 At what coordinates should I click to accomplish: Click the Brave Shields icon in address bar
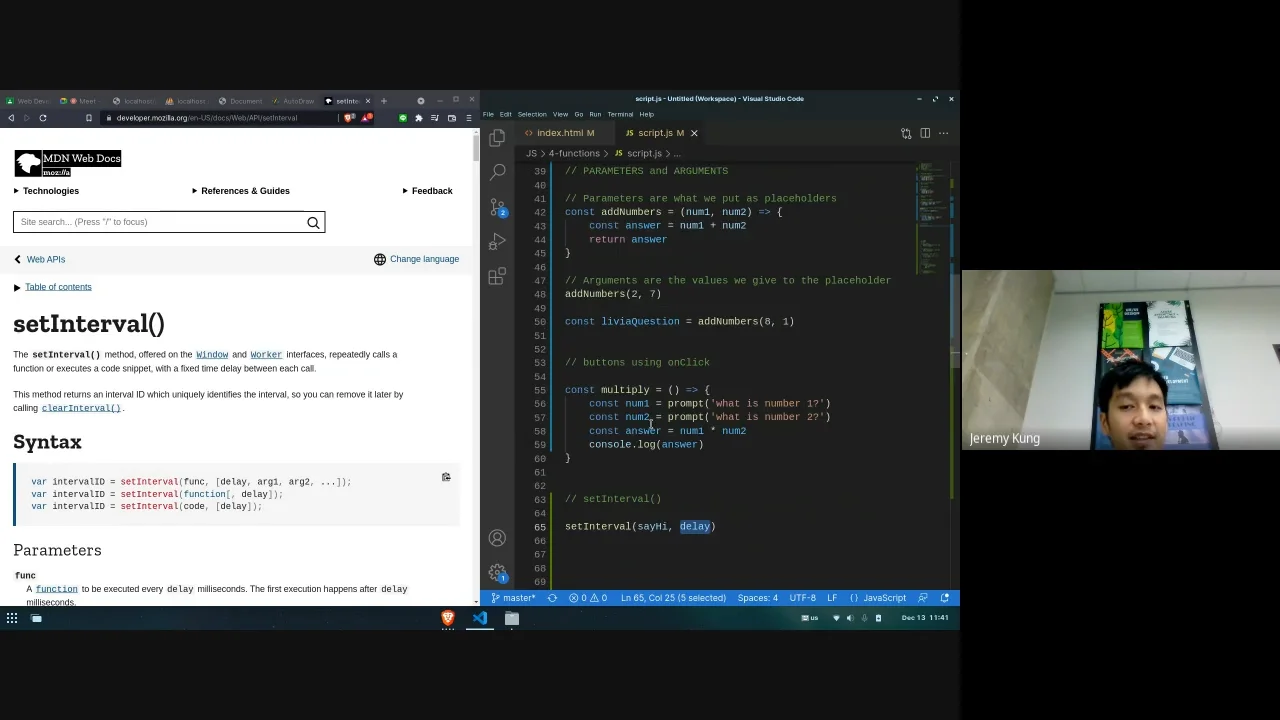(348, 118)
